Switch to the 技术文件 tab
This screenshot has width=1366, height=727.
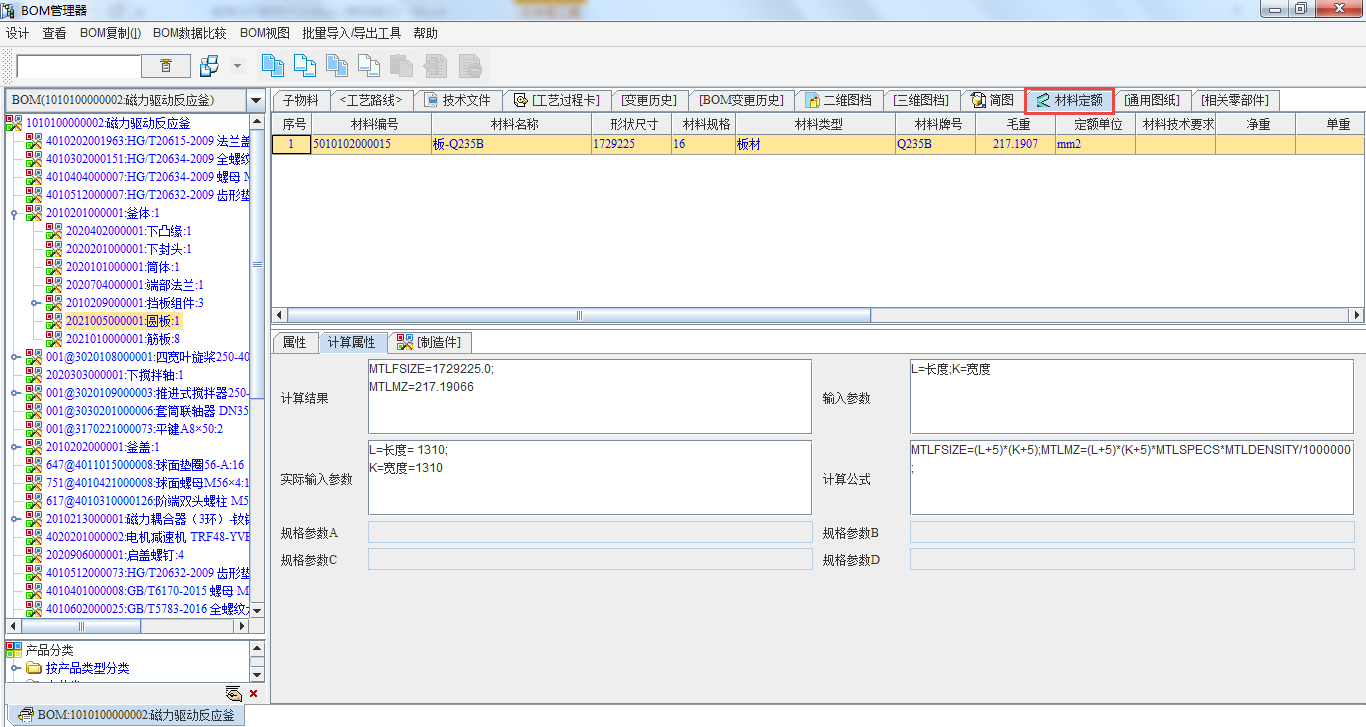457,100
